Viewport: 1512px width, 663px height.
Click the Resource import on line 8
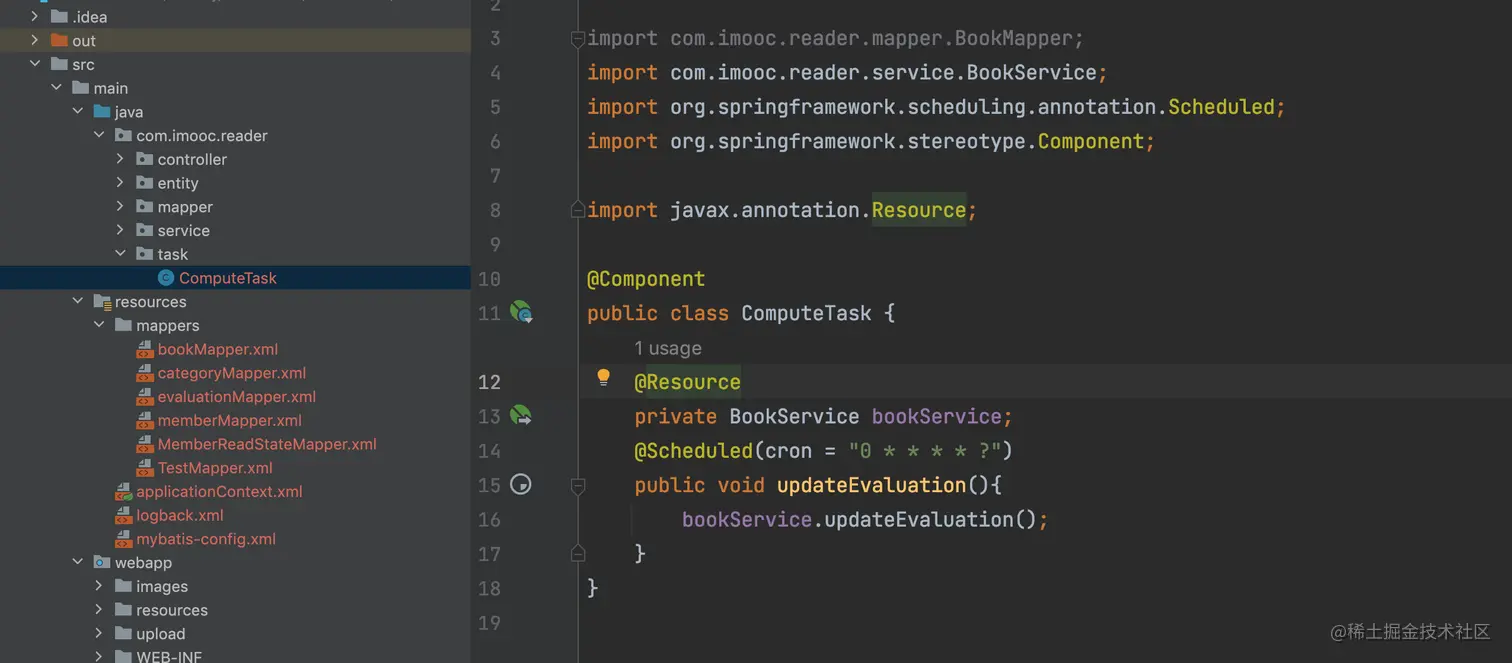point(919,210)
